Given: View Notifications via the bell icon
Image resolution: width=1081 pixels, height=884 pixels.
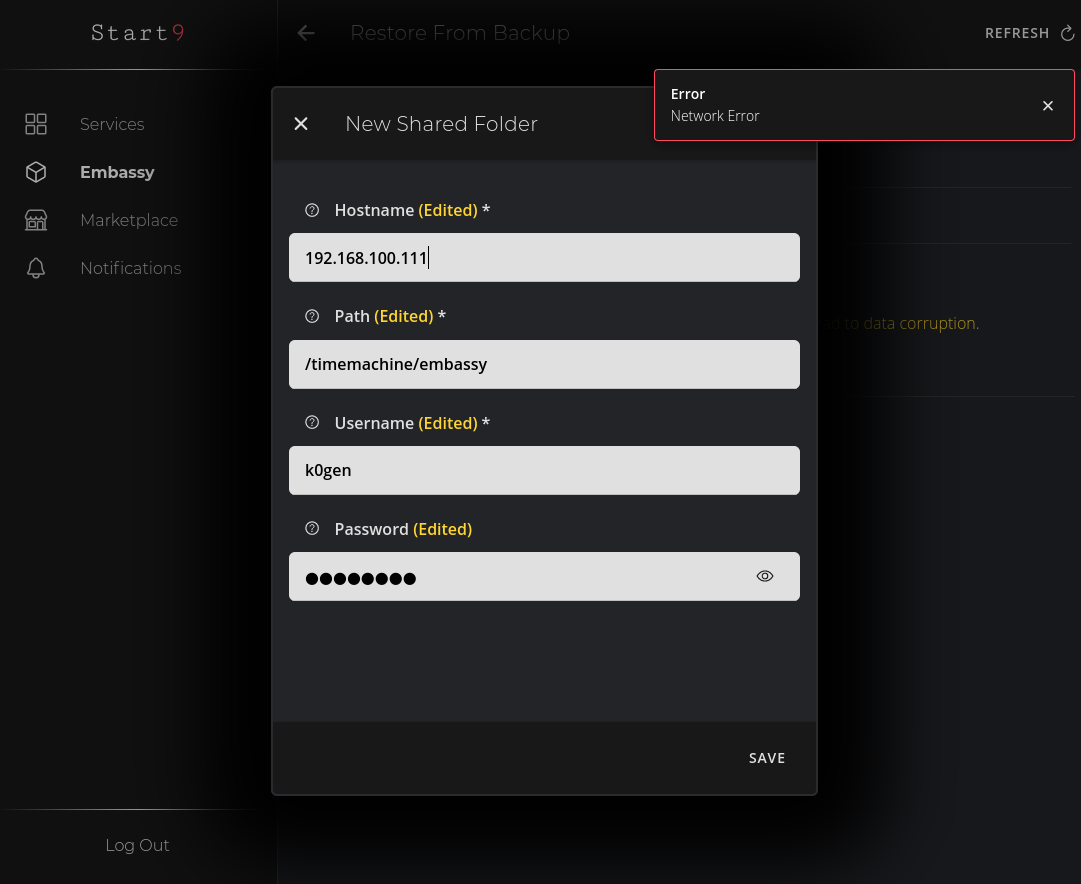Looking at the screenshot, I should 36,268.
